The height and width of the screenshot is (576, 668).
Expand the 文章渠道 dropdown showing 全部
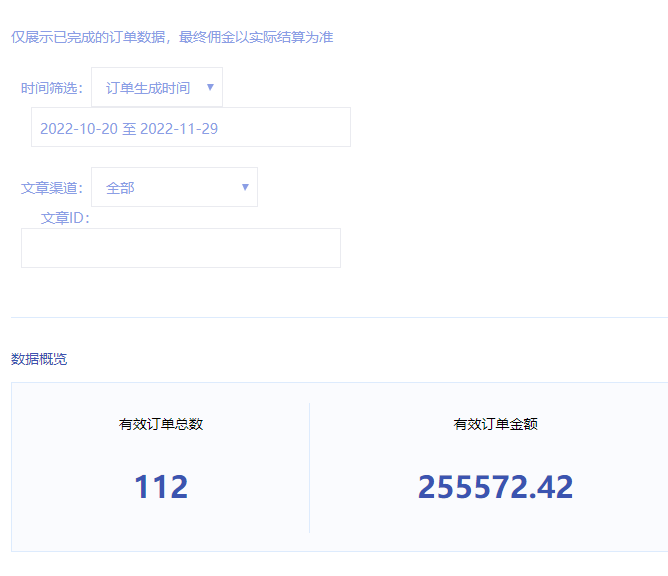pyautogui.click(x=165, y=187)
